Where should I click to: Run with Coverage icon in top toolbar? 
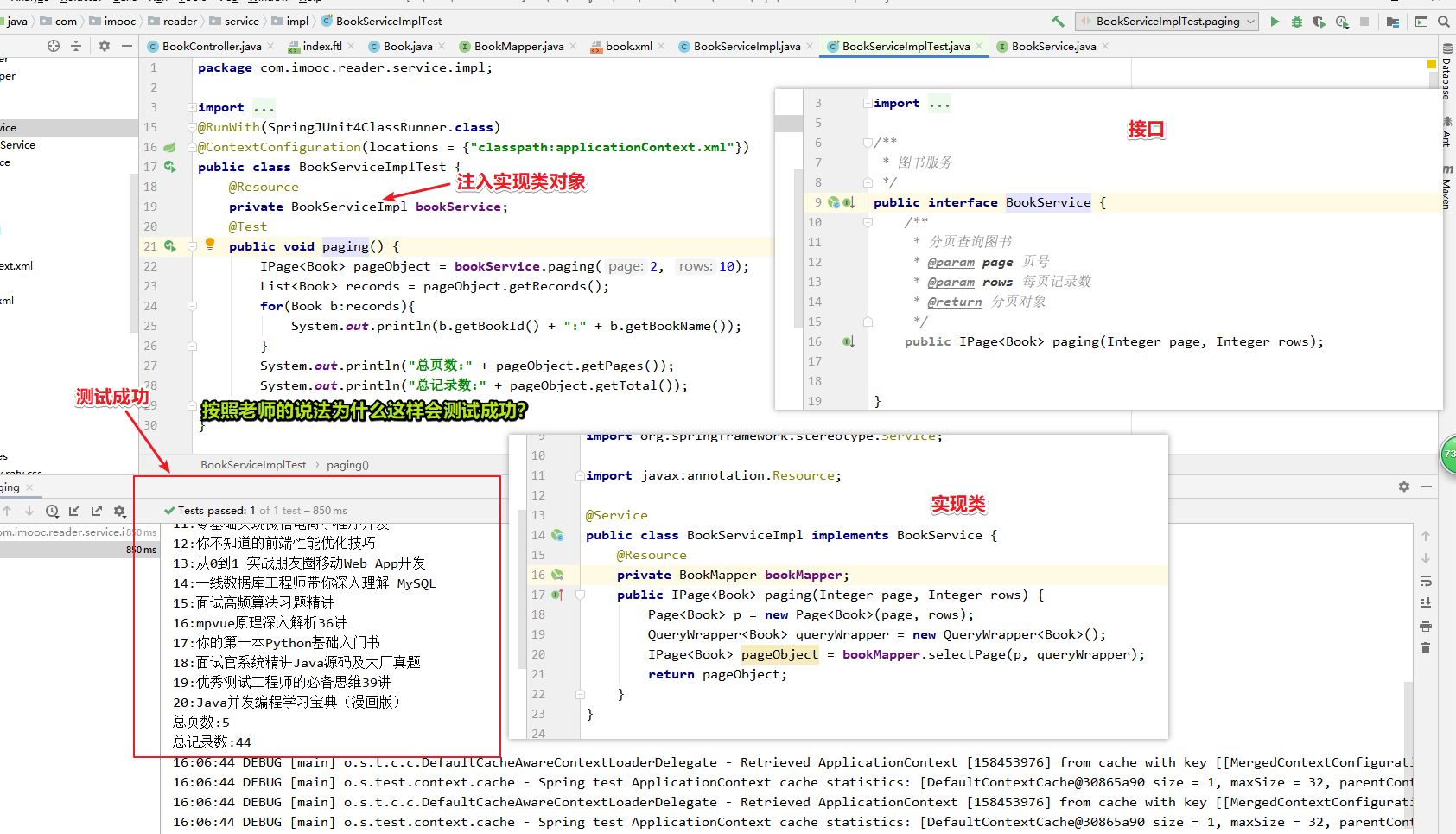pyautogui.click(x=1319, y=22)
